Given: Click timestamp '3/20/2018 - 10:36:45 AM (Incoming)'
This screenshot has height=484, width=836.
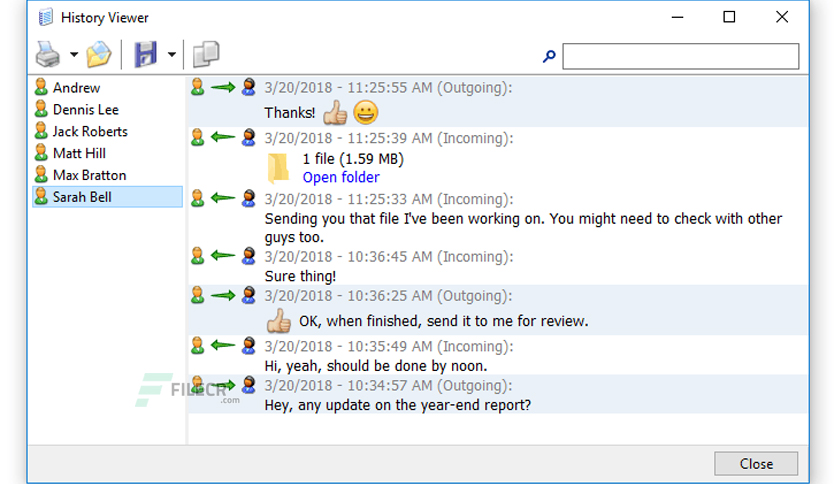Looking at the screenshot, I should point(389,256).
